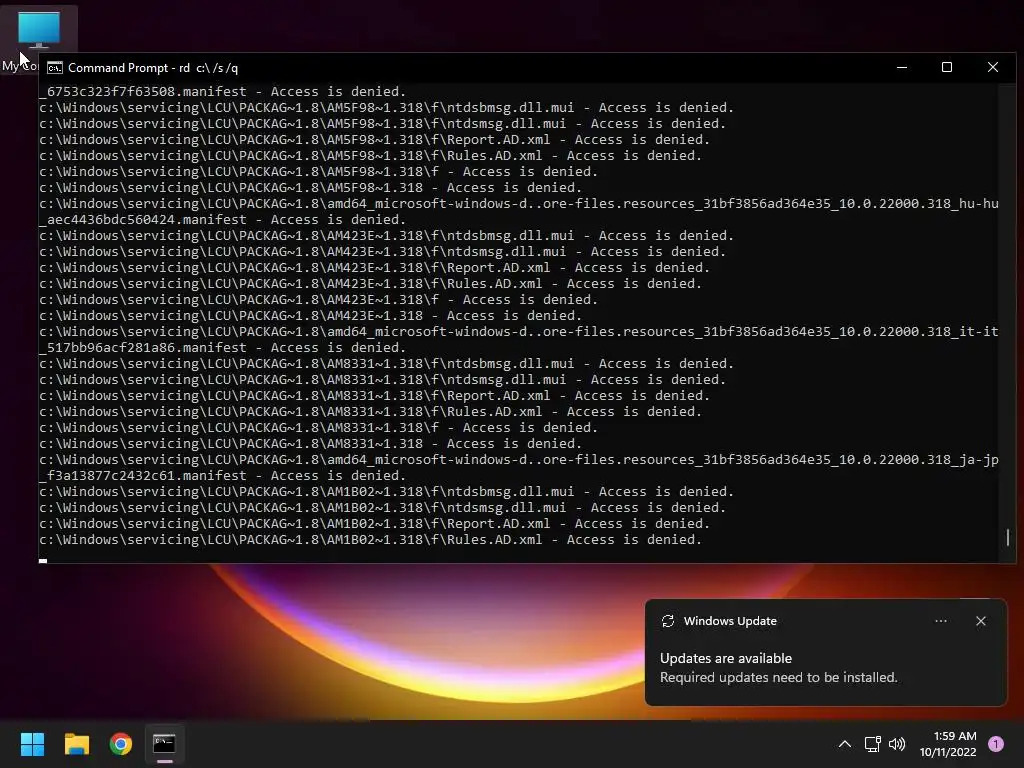The width and height of the screenshot is (1024, 768).
Task: Open notification center badge
Action: coord(996,744)
